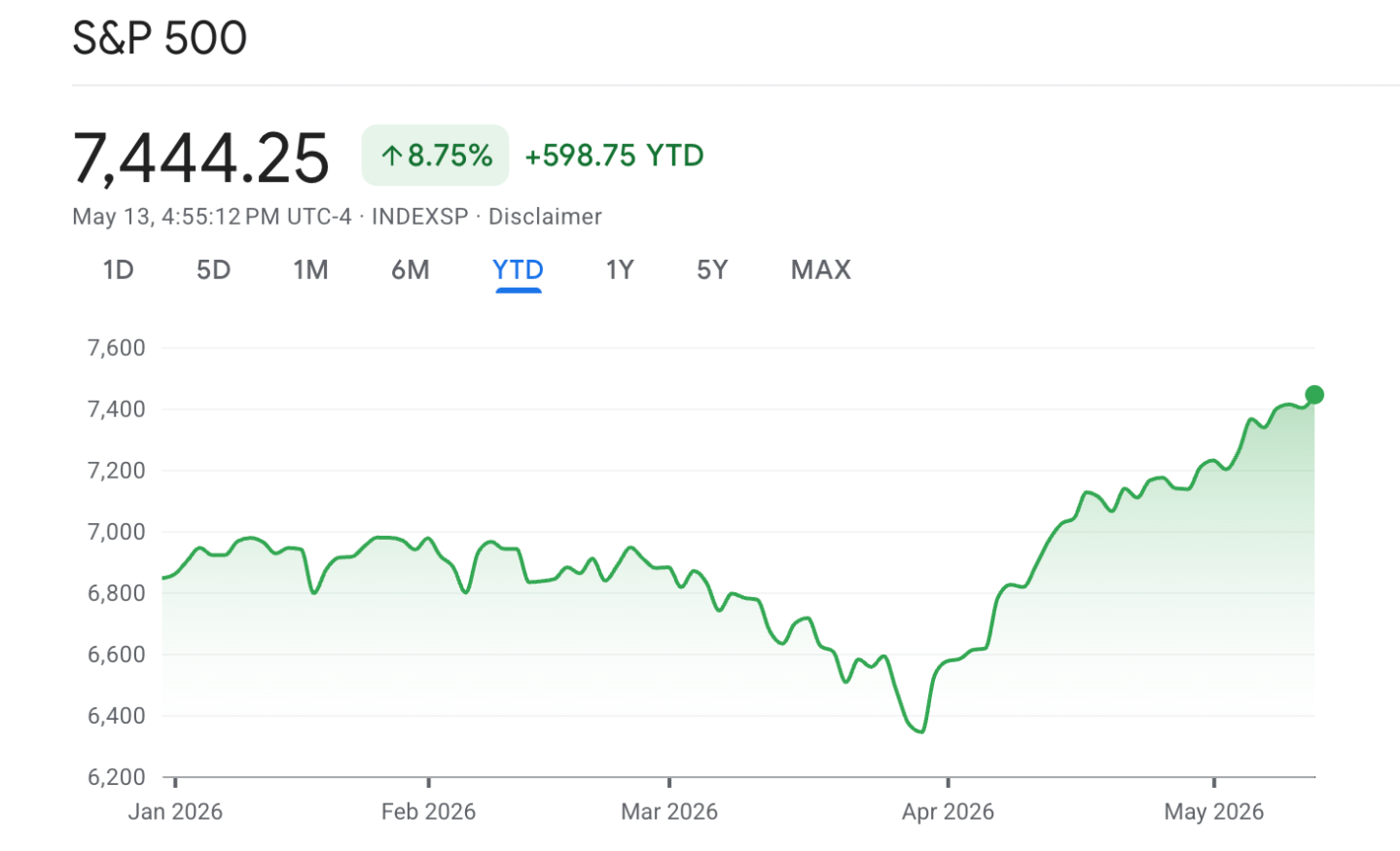Open the 6M chart range
1400x851 pixels.
[x=410, y=270]
